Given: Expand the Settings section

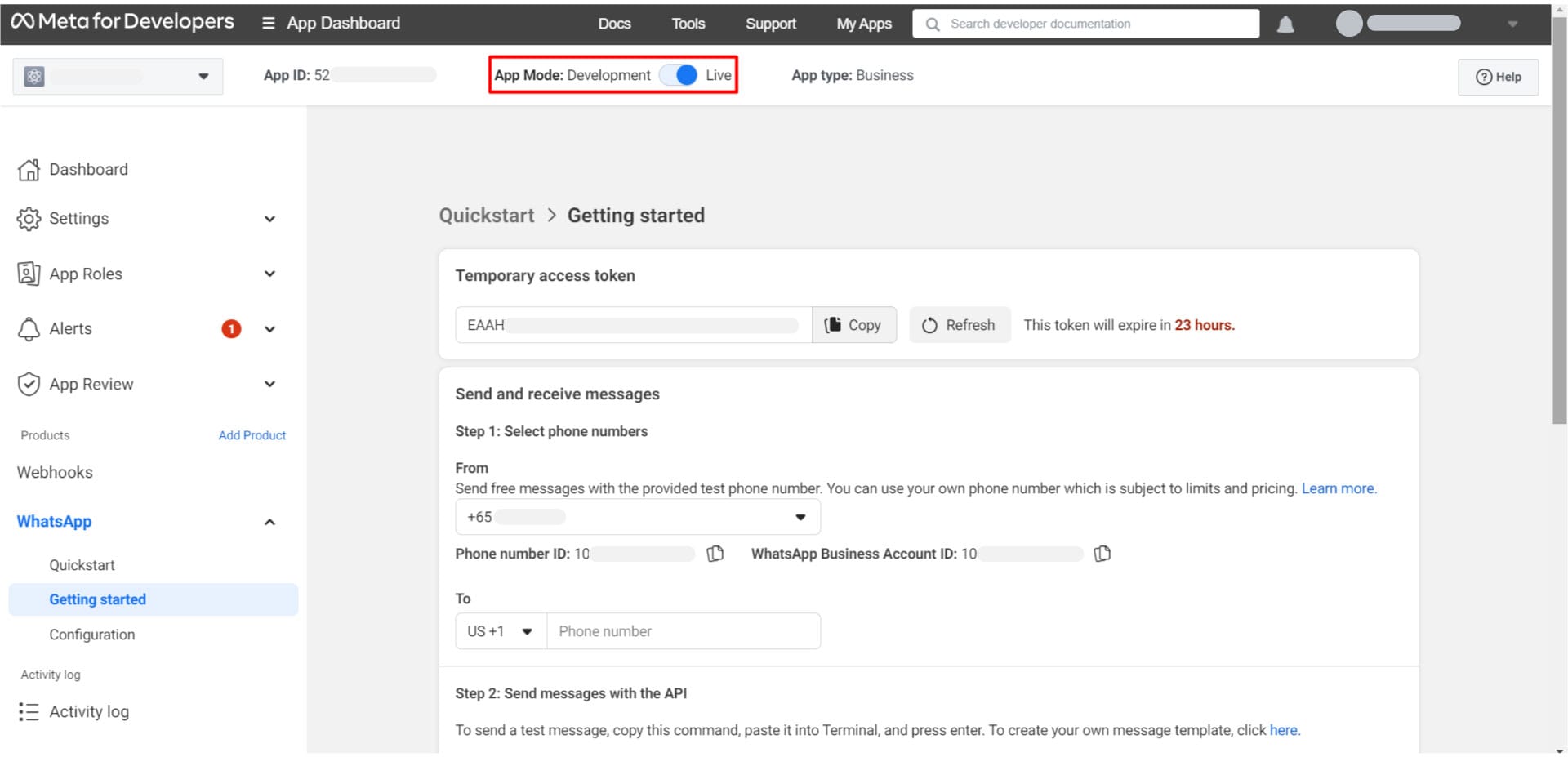Looking at the screenshot, I should 269,219.
